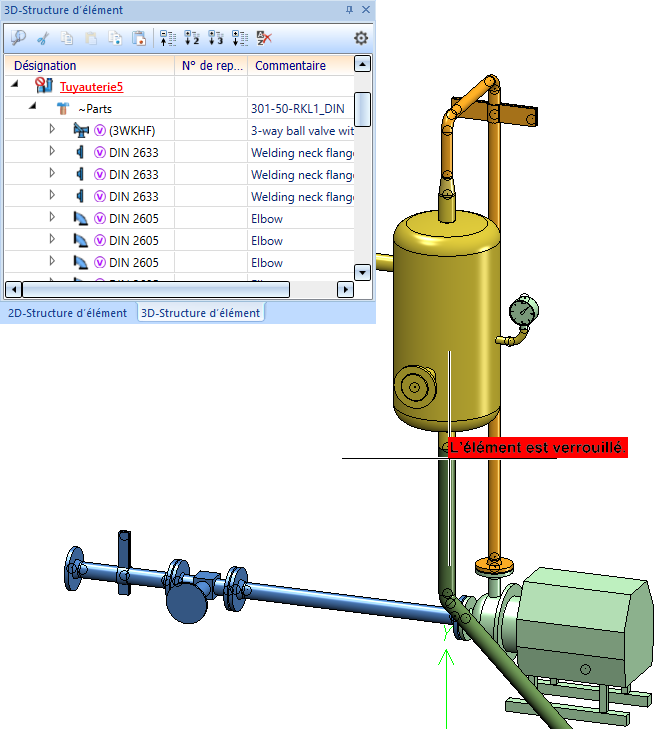Select the (3WKHF) tree item
This screenshot has width=655, height=729.
pyautogui.click(x=132, y=131)
